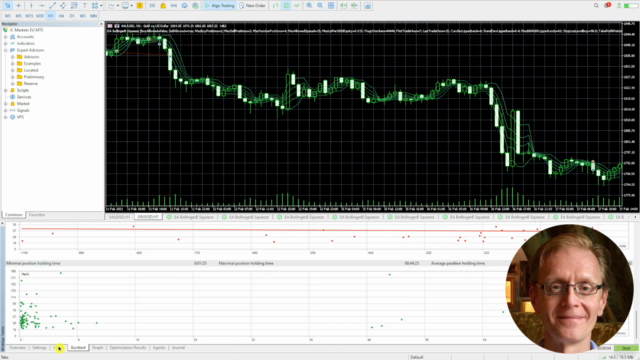Click the green Start button
This screenshot has height=360, width=640.
coord(626,348)
